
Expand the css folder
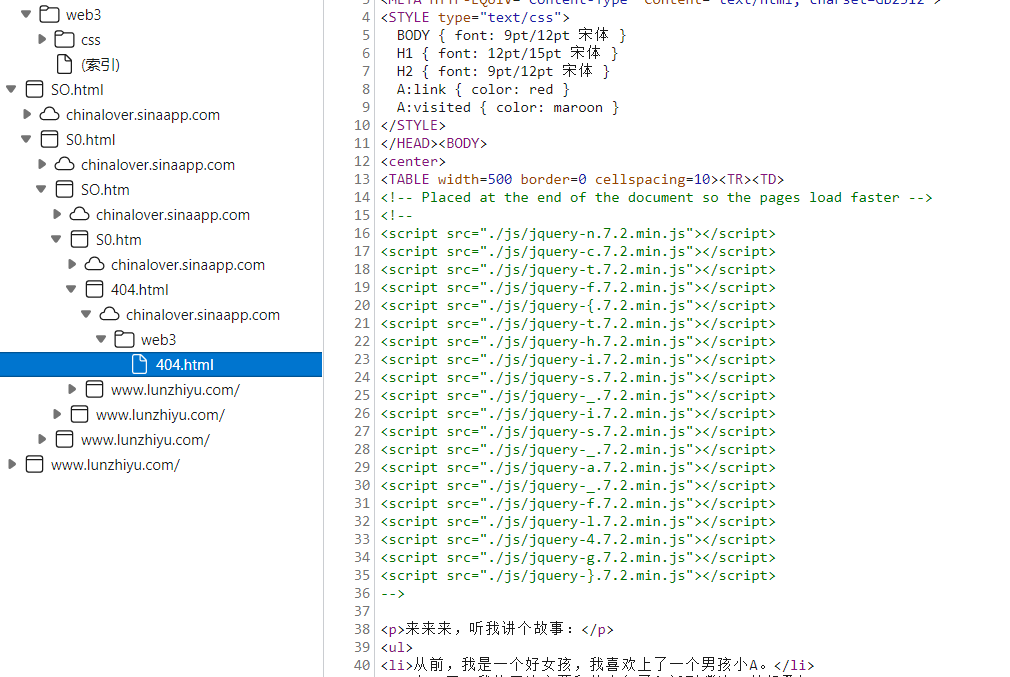click(x=42, y=39)
